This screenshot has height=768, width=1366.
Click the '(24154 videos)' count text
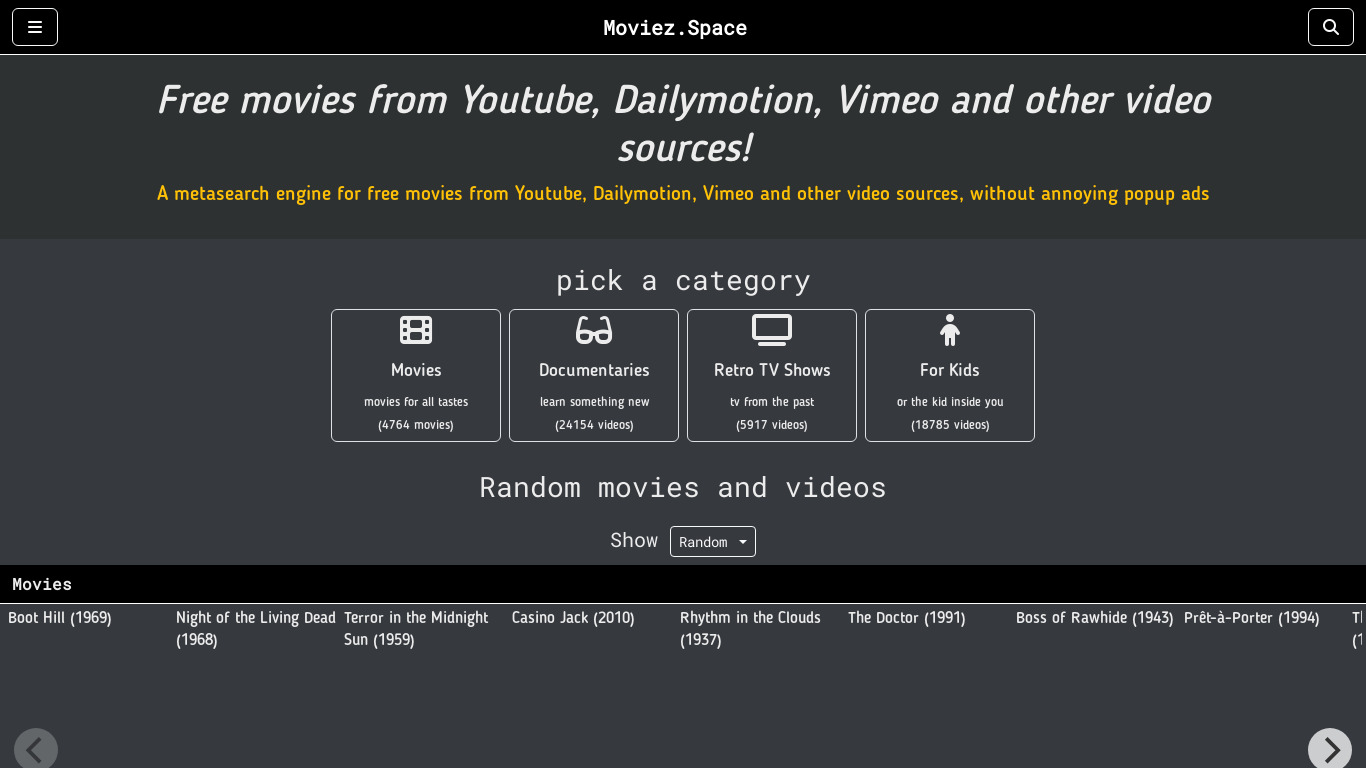click(x=594, y=425)
